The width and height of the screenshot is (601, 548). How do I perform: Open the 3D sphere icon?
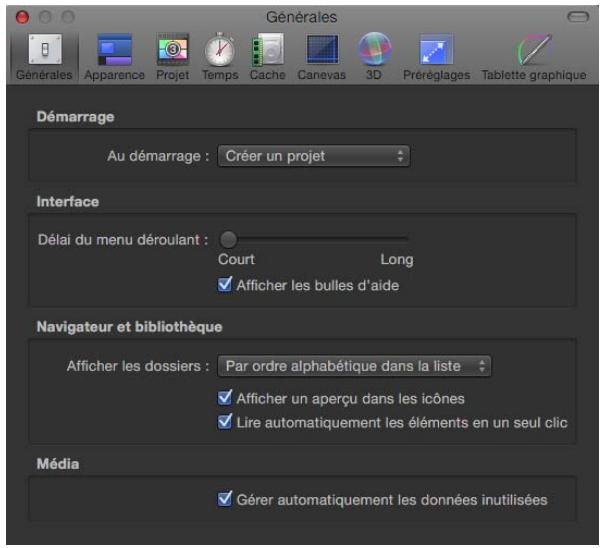point(374,49)
